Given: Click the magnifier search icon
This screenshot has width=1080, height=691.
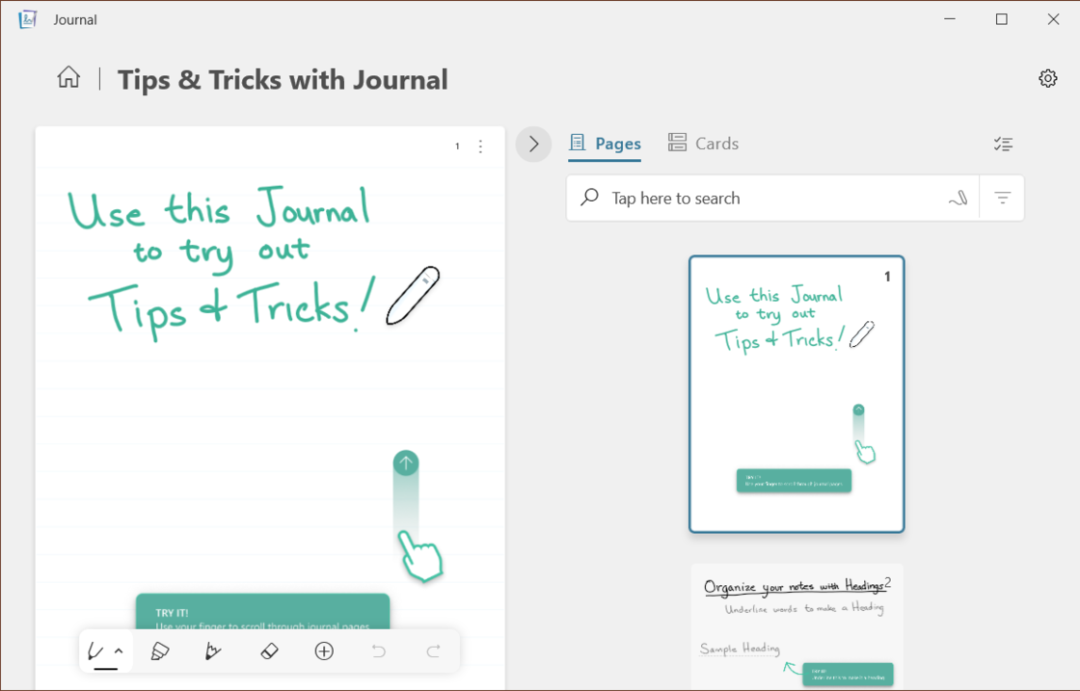Looking at the screenshot, I should tap(590, 198).
